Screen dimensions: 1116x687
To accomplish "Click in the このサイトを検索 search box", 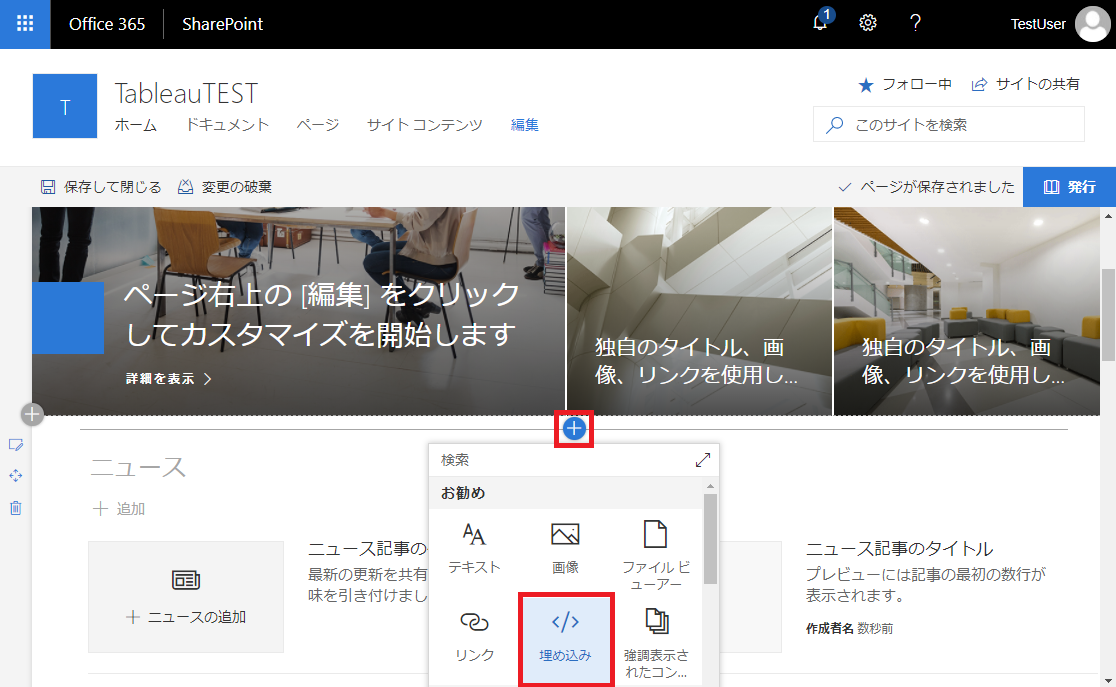I will click(x=949, y=125).
